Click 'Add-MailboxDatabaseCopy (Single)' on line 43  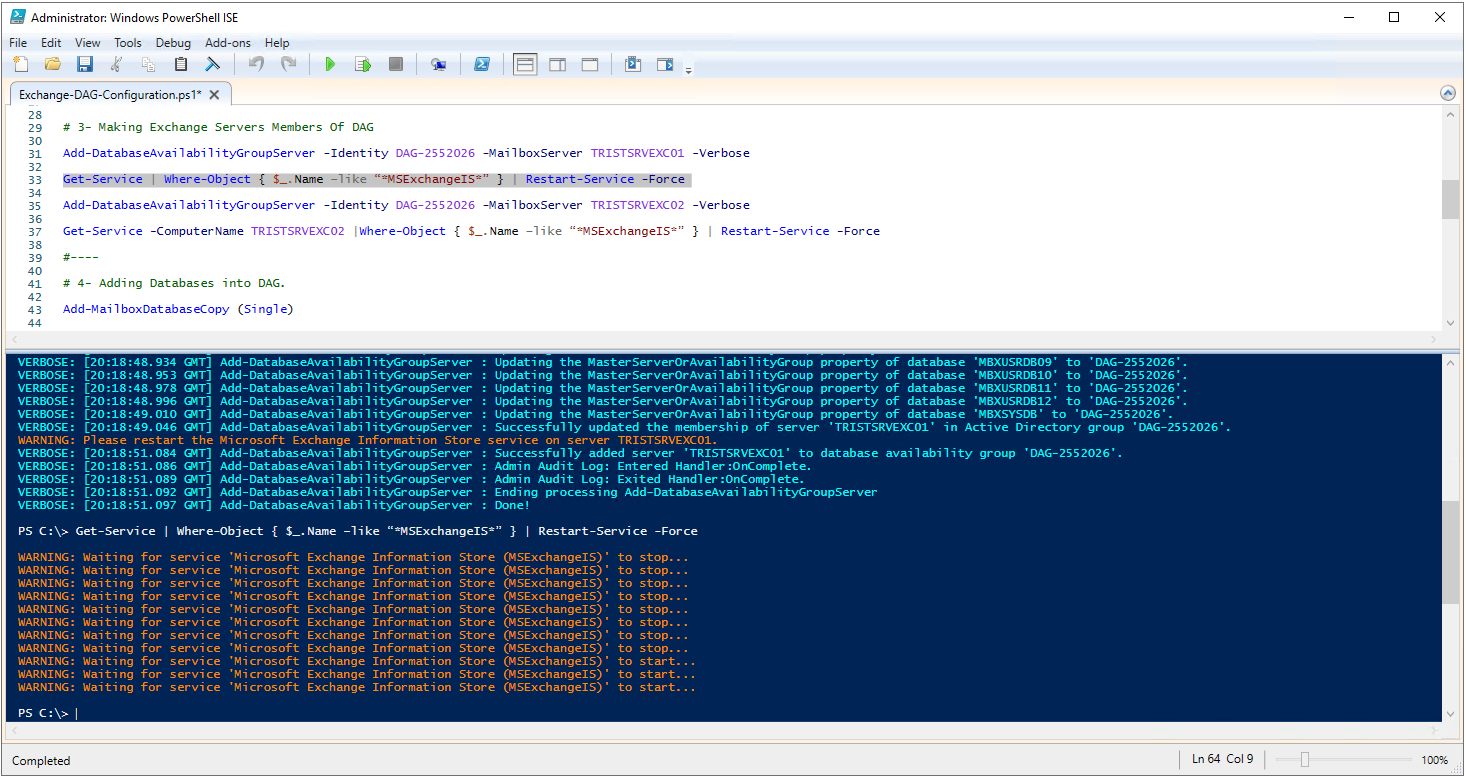178,309
